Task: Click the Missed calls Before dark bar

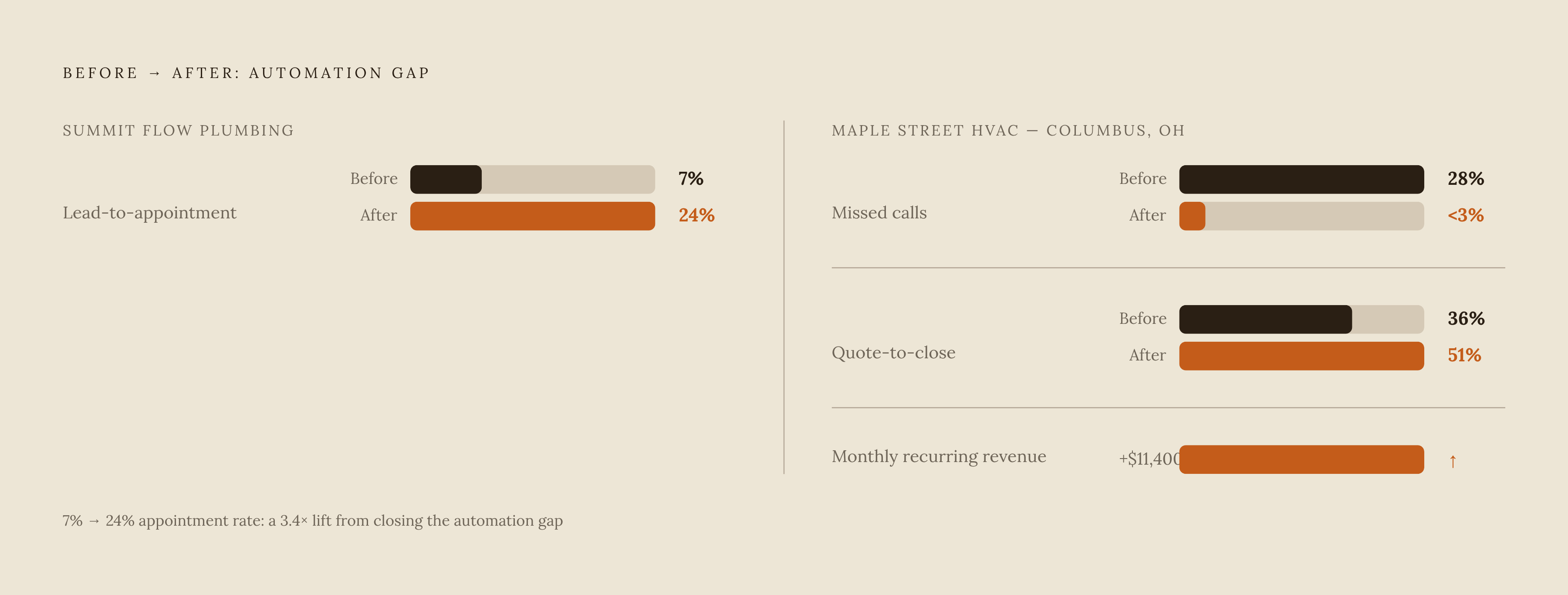Action: [x=1301, y=179]
